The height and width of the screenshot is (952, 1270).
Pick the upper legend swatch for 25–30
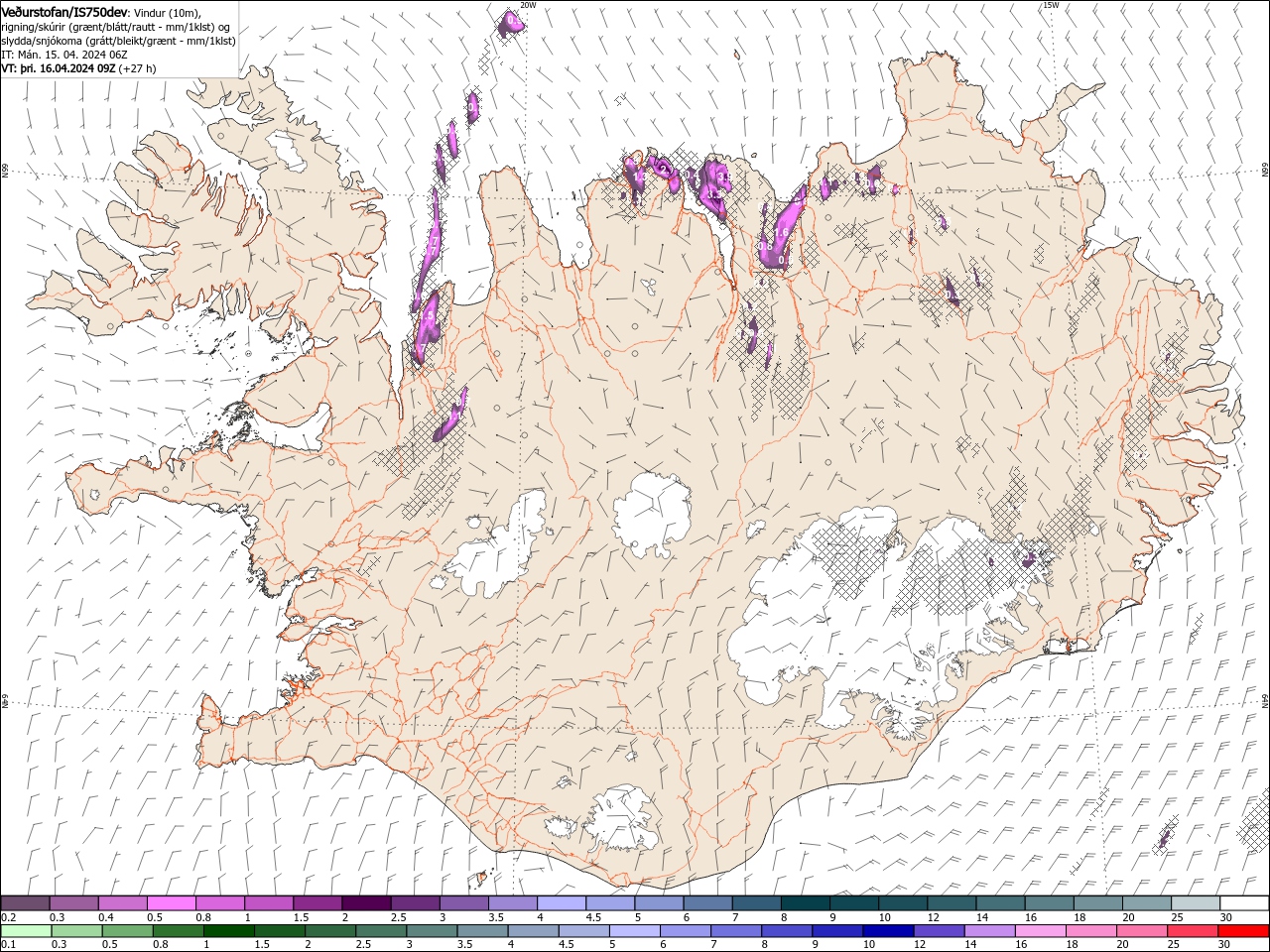[1197, 903]
